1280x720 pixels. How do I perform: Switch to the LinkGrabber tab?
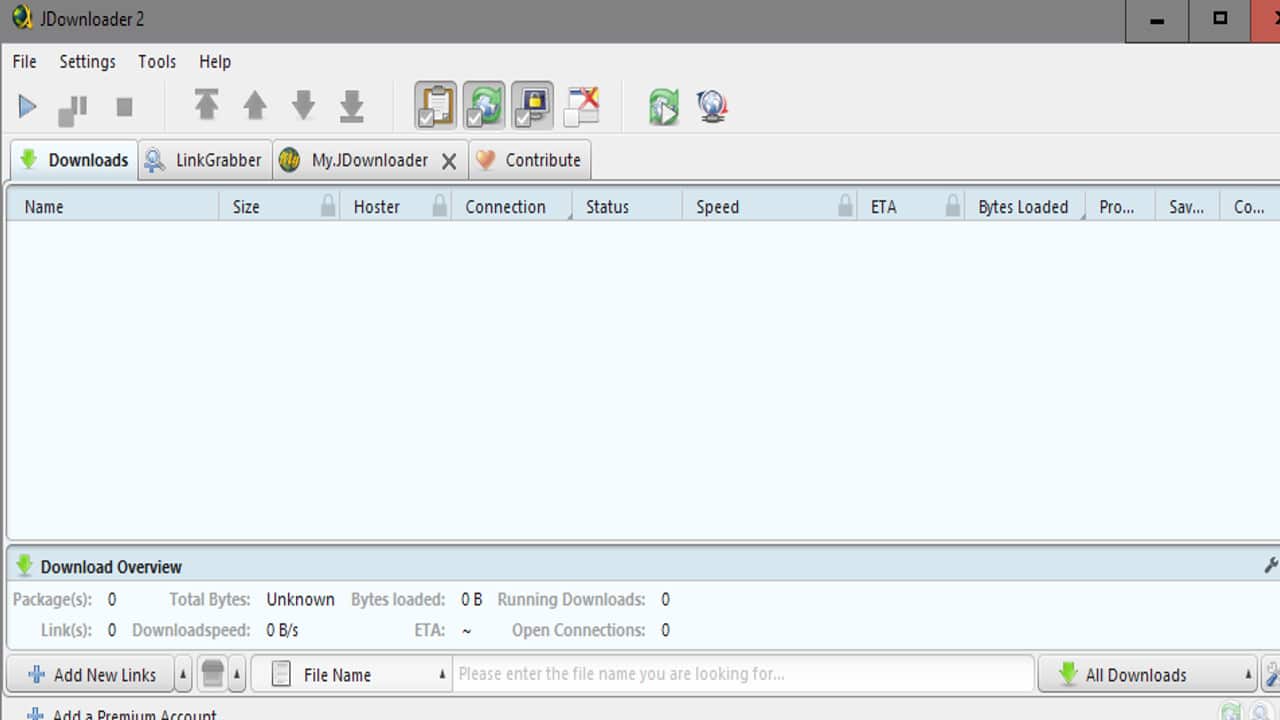coord(205,160)
